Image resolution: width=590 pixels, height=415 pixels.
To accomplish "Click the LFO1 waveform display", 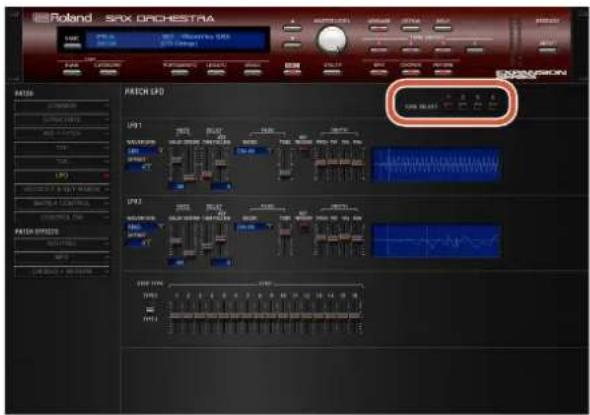I will tap(436, 165).
